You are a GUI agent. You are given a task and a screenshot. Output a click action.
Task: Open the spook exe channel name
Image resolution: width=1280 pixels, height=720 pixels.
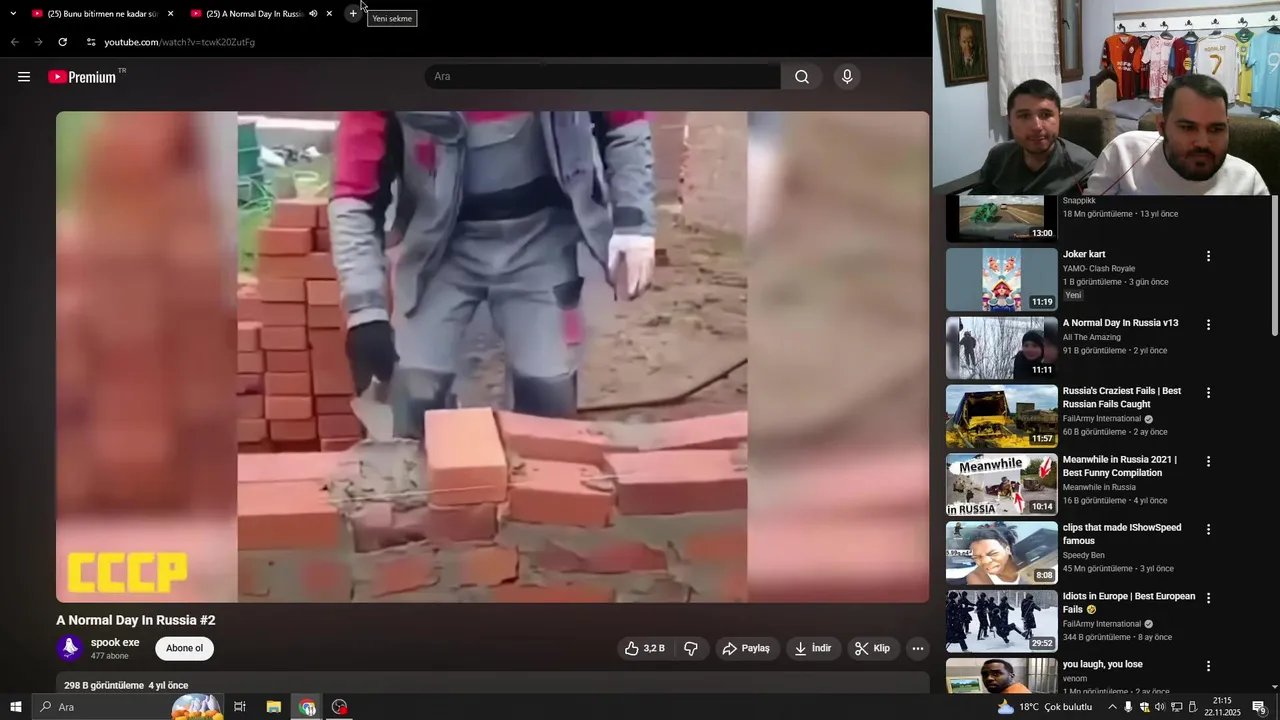coord(115,643)
